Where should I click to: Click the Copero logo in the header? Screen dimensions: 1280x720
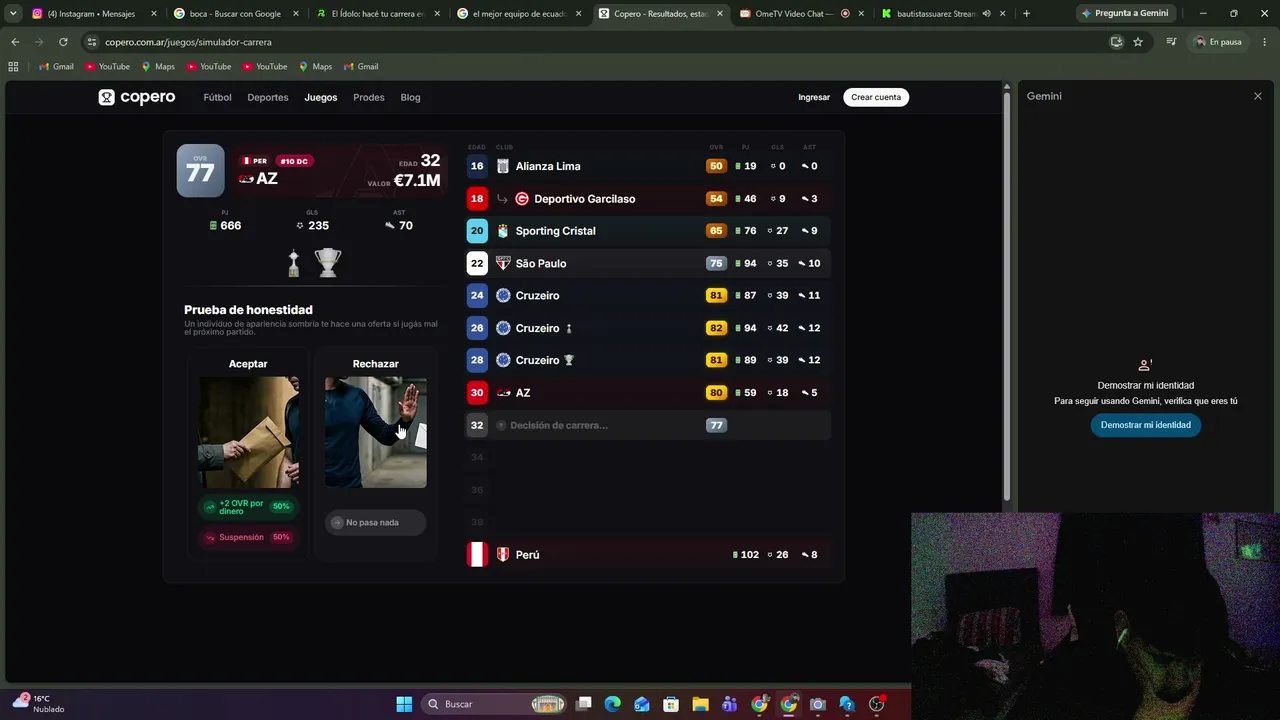[x=137, y=97]
